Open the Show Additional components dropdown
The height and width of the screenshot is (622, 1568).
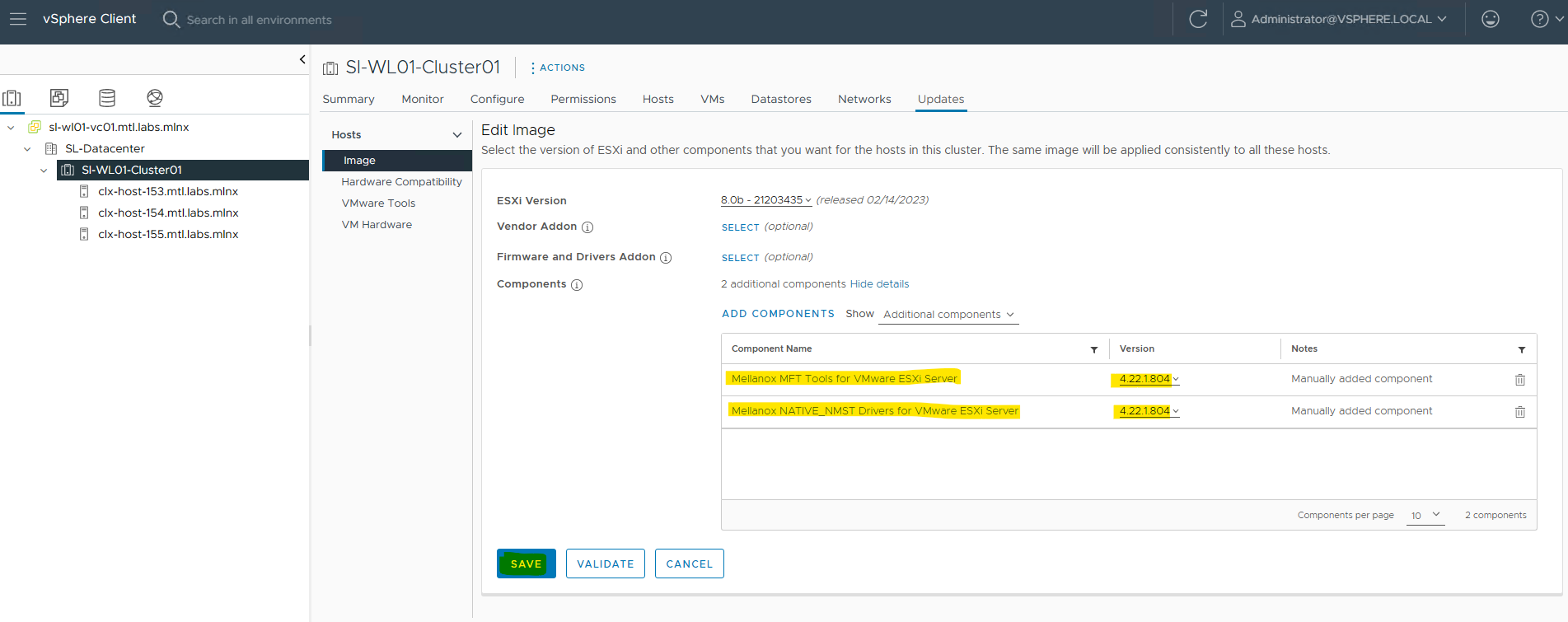coord(948,315)
